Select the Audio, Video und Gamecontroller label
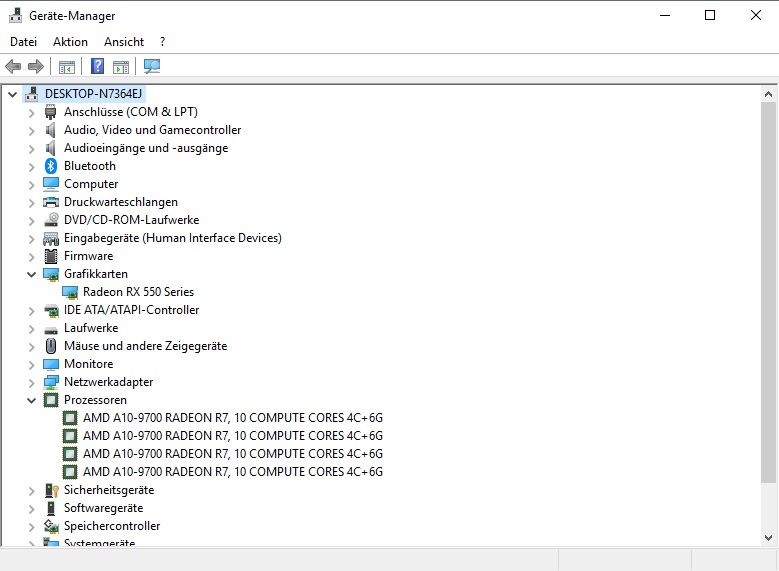Image resolution: width=779 pixels, height=571 pixels. click(152, 130)
